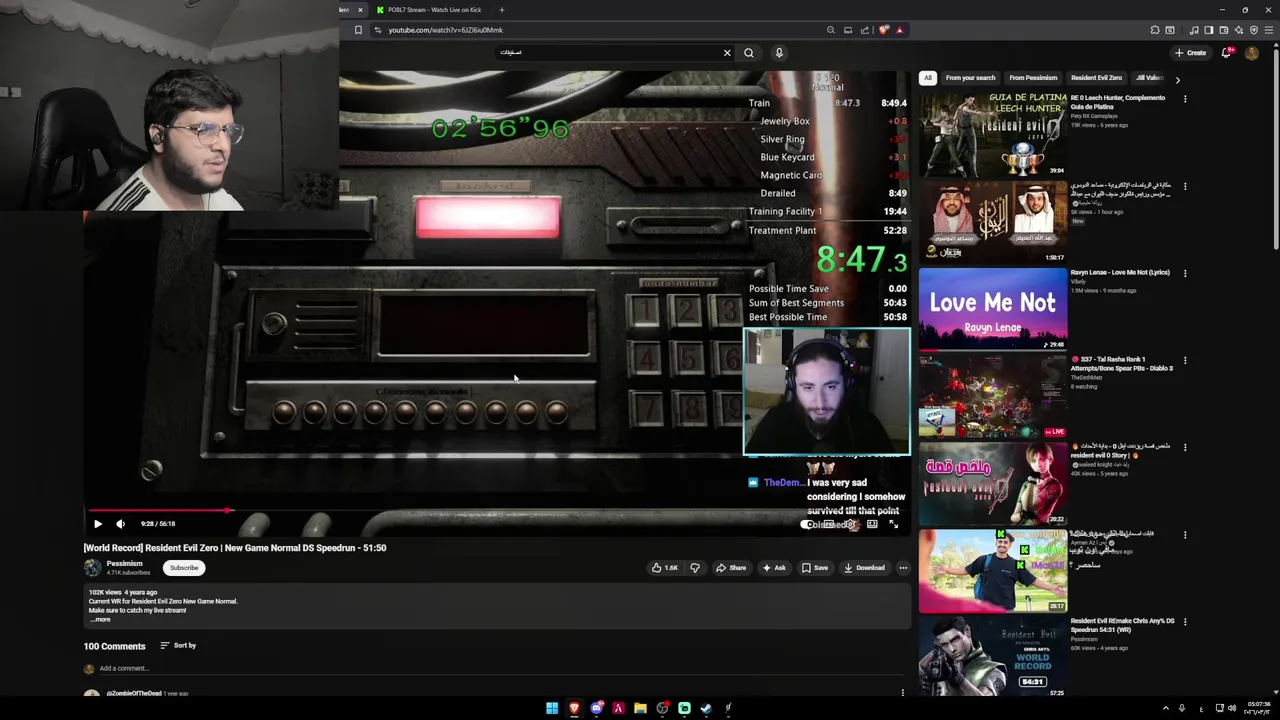This screenshot has width=1280, height=720.
Task: Open the Brave Shields icon
Action: tap(884, 30)
